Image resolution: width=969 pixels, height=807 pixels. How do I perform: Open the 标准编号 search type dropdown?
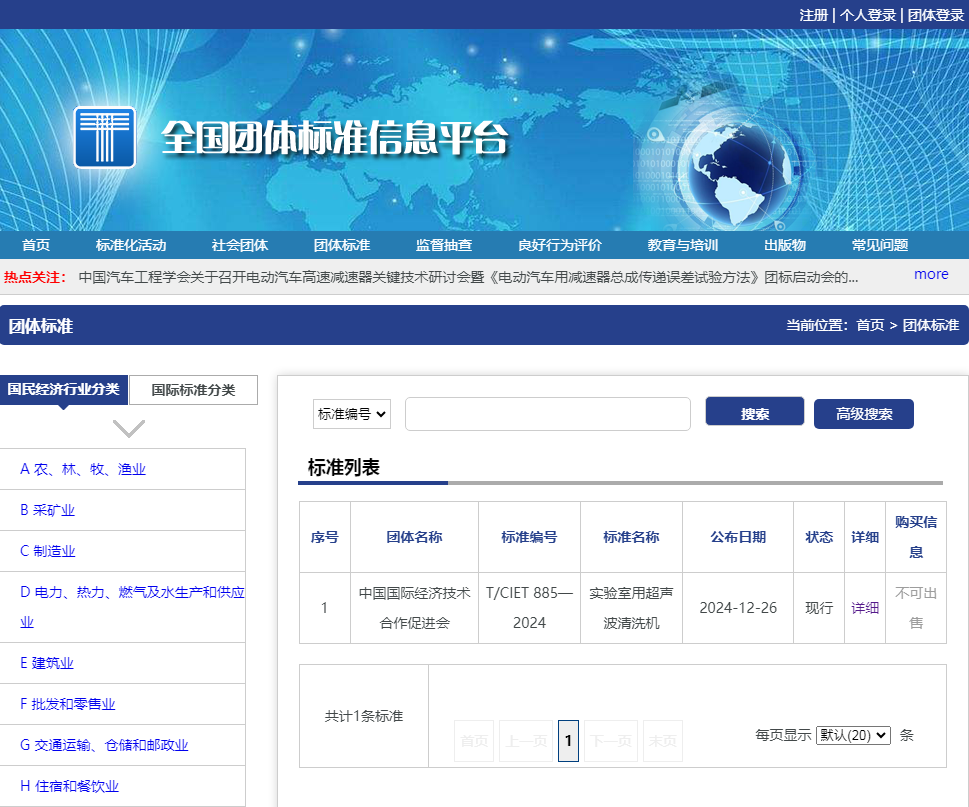coord(352,413)
